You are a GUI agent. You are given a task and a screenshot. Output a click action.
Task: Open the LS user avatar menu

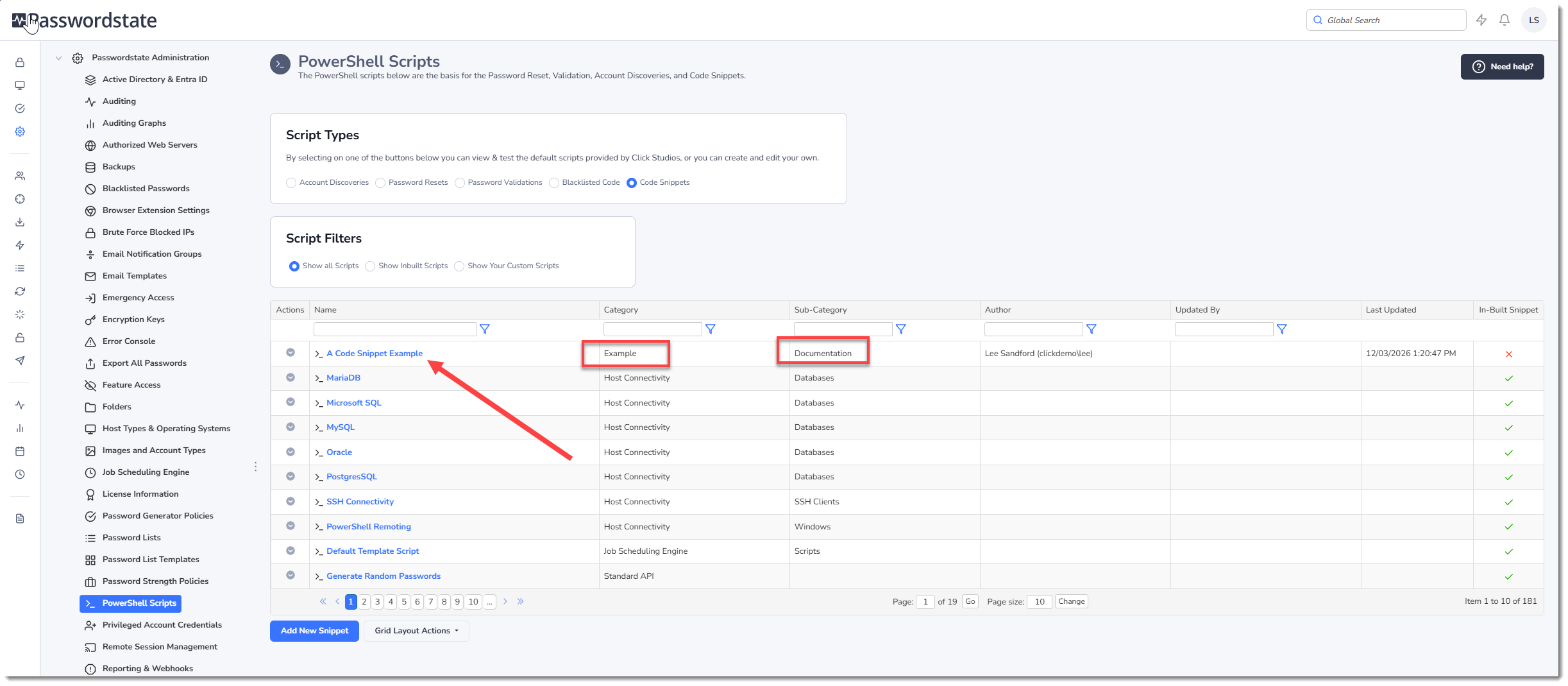point(1534,20)
